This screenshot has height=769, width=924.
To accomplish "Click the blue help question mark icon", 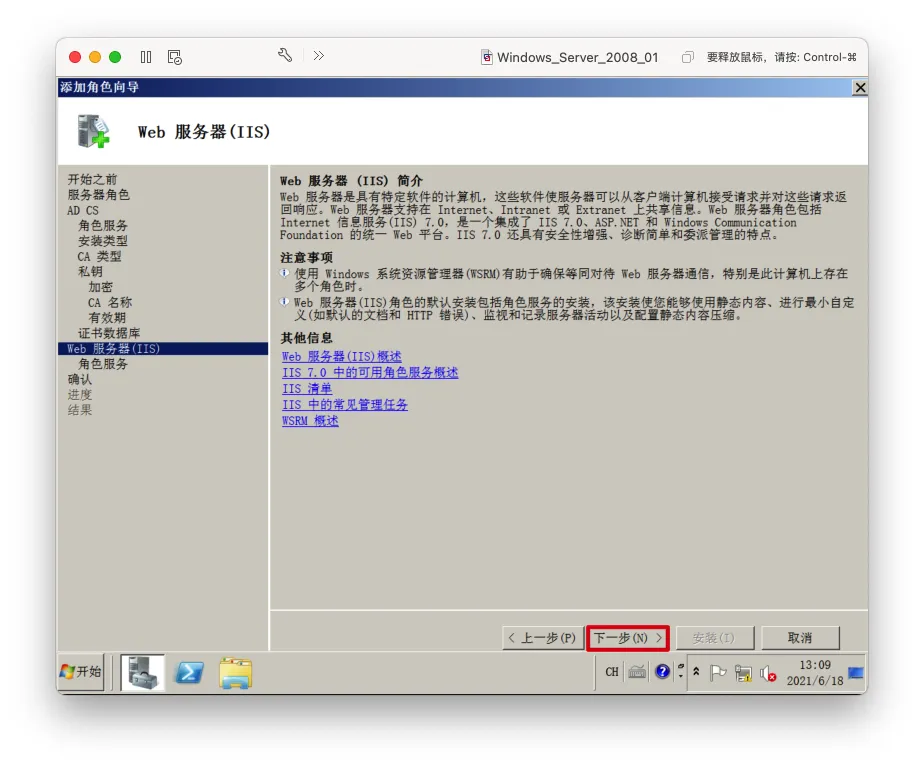I will click(662, 671).
